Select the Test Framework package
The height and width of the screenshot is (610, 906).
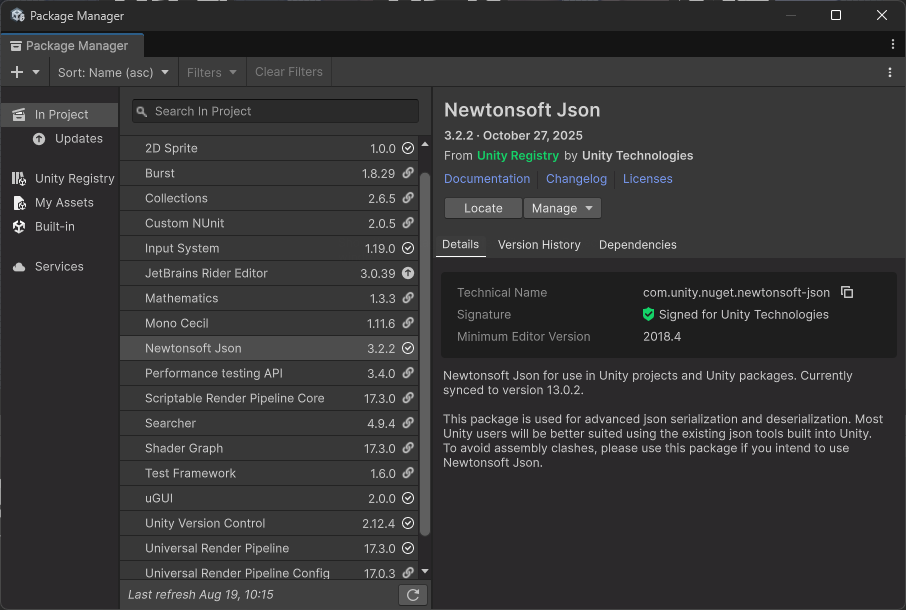(x=269, y=473)
